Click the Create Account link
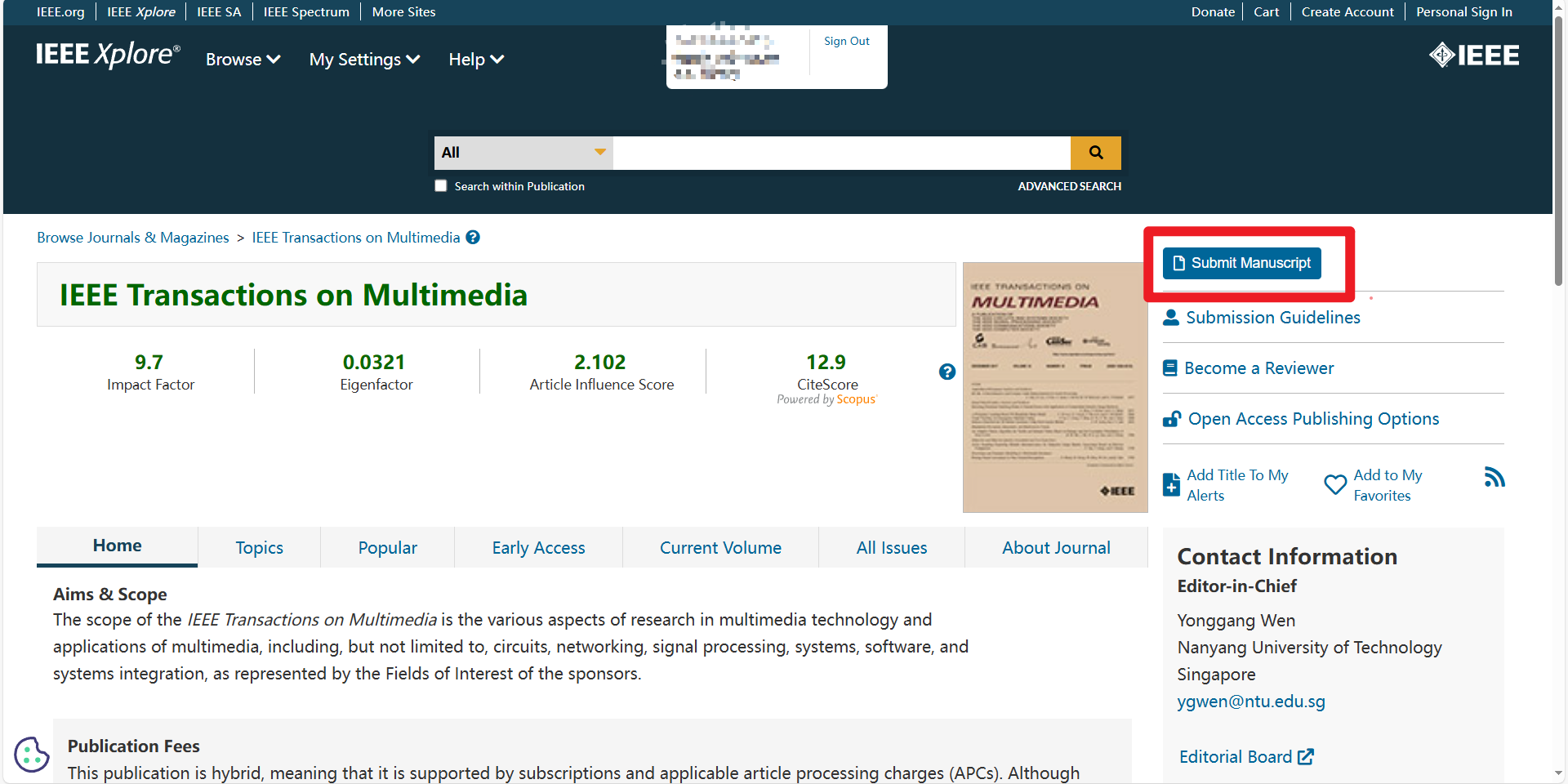Image resolution: width=1568 pixels, height=784 pixels. (x=1347, y=12)
